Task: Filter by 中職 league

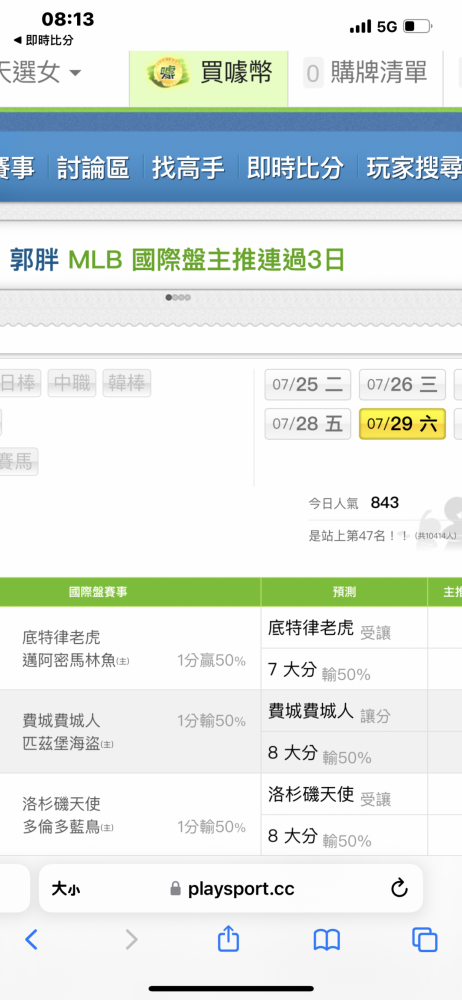Action: [71, 383]
